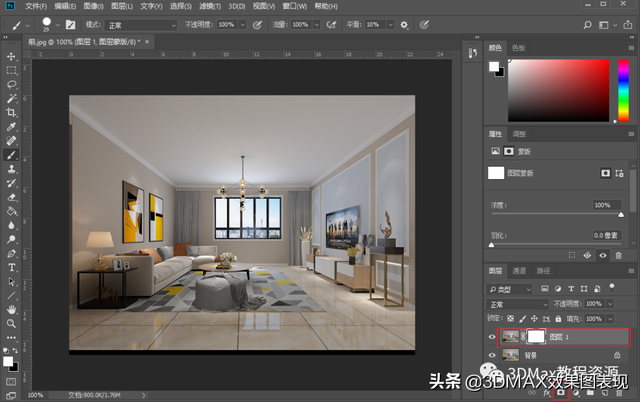The image size is (640, 402).
Task: Toggle lock transparent pixels
Action: (511, 318)
